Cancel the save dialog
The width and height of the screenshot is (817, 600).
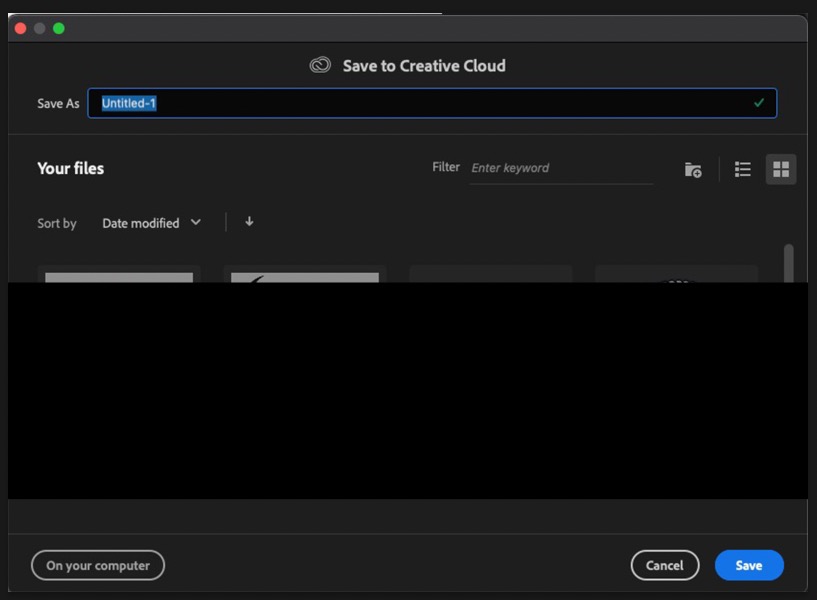[x=665, y=565]
